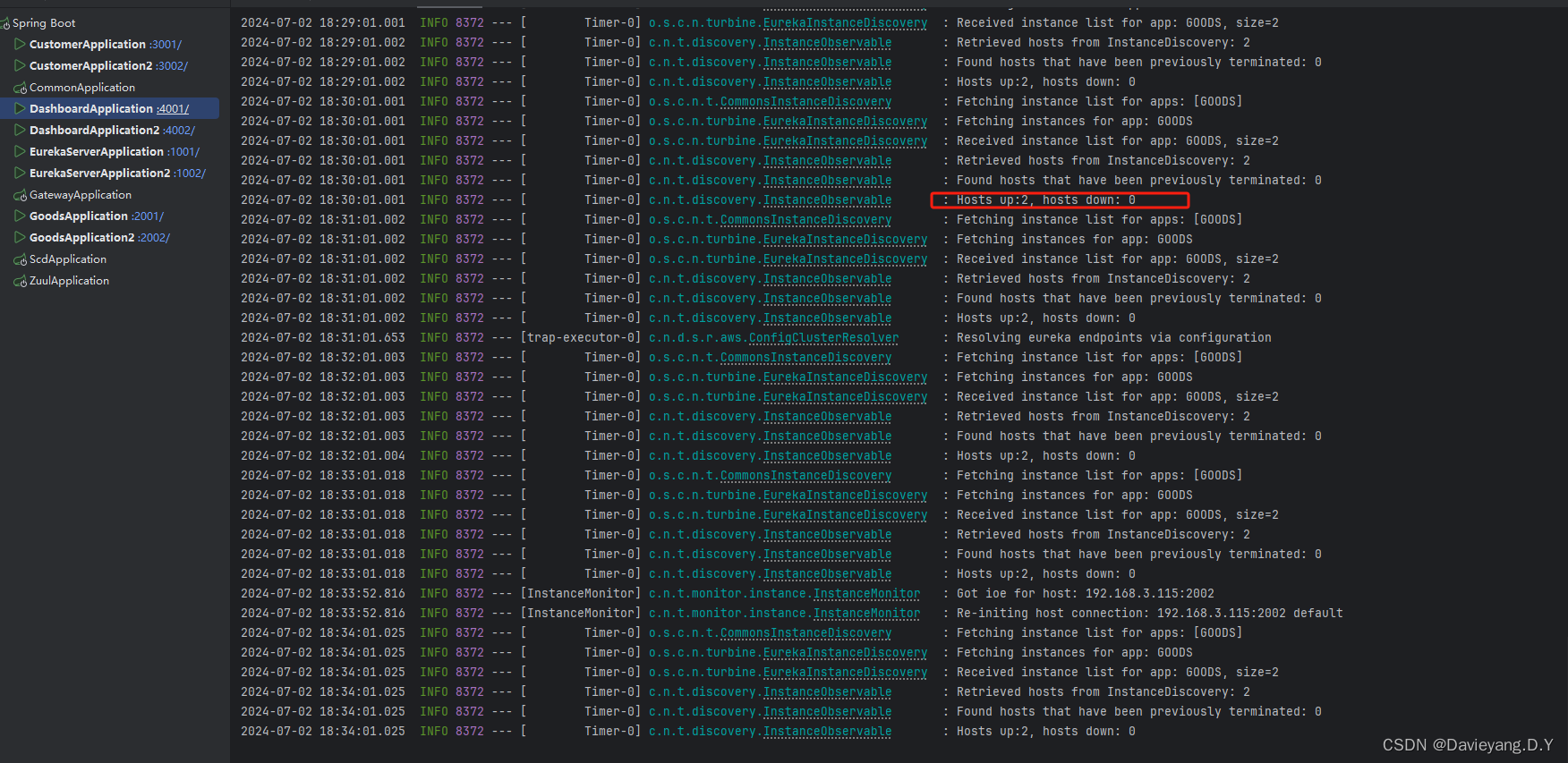
Task: Open the :2002/ port link
Action: [154, 237]
